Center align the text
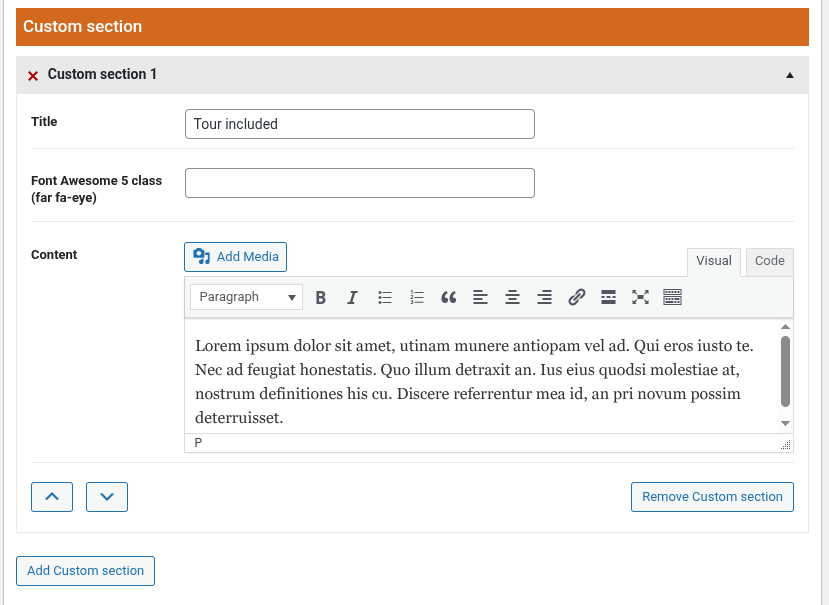829x605 pixels. 512,297
